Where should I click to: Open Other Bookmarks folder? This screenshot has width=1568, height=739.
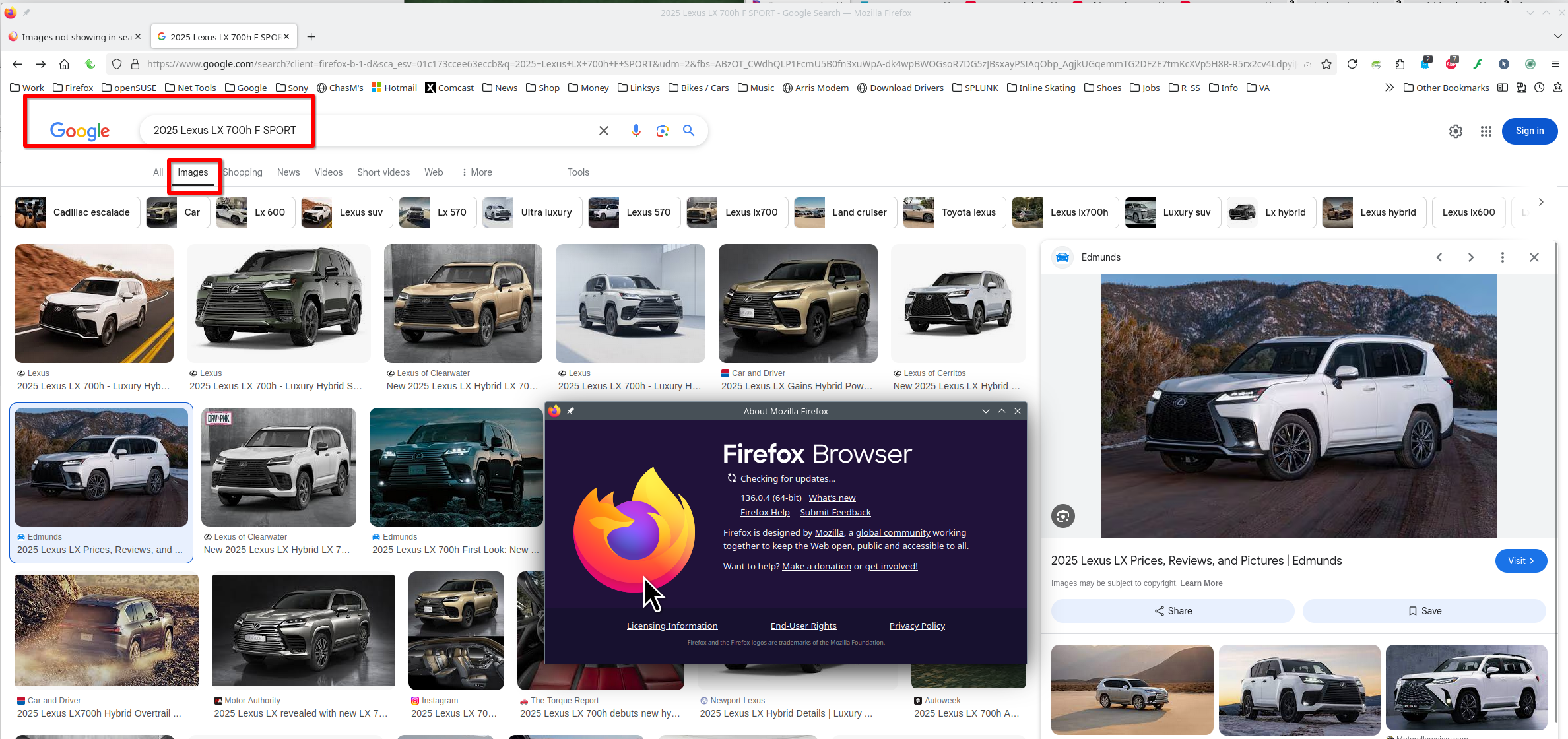pyautogui.click(x=1446, y=88)
